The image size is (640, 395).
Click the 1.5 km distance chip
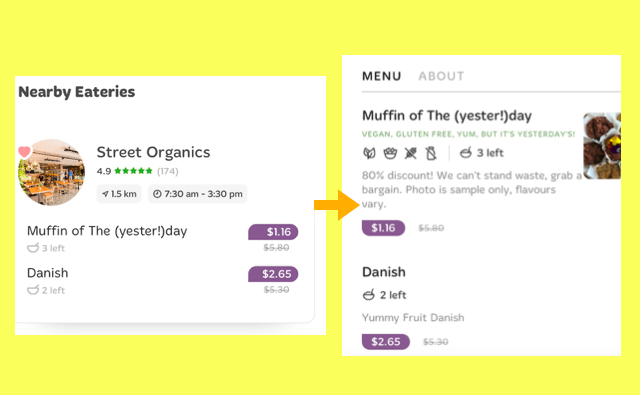pos(119,194)
